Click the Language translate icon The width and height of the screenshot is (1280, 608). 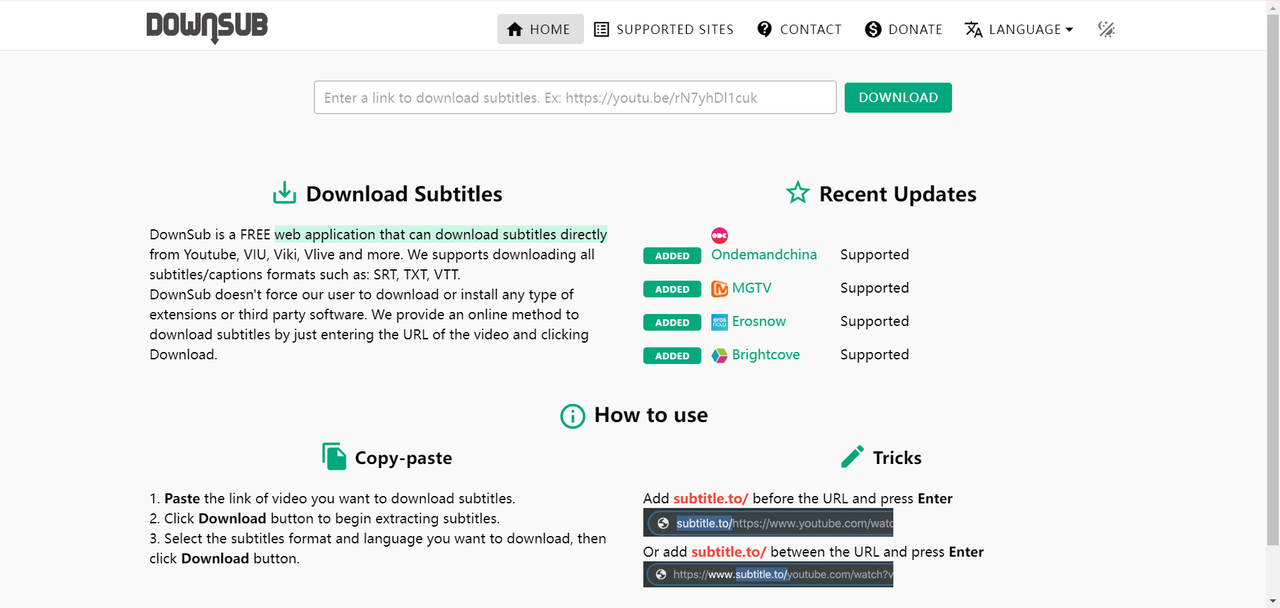point(974,29)
